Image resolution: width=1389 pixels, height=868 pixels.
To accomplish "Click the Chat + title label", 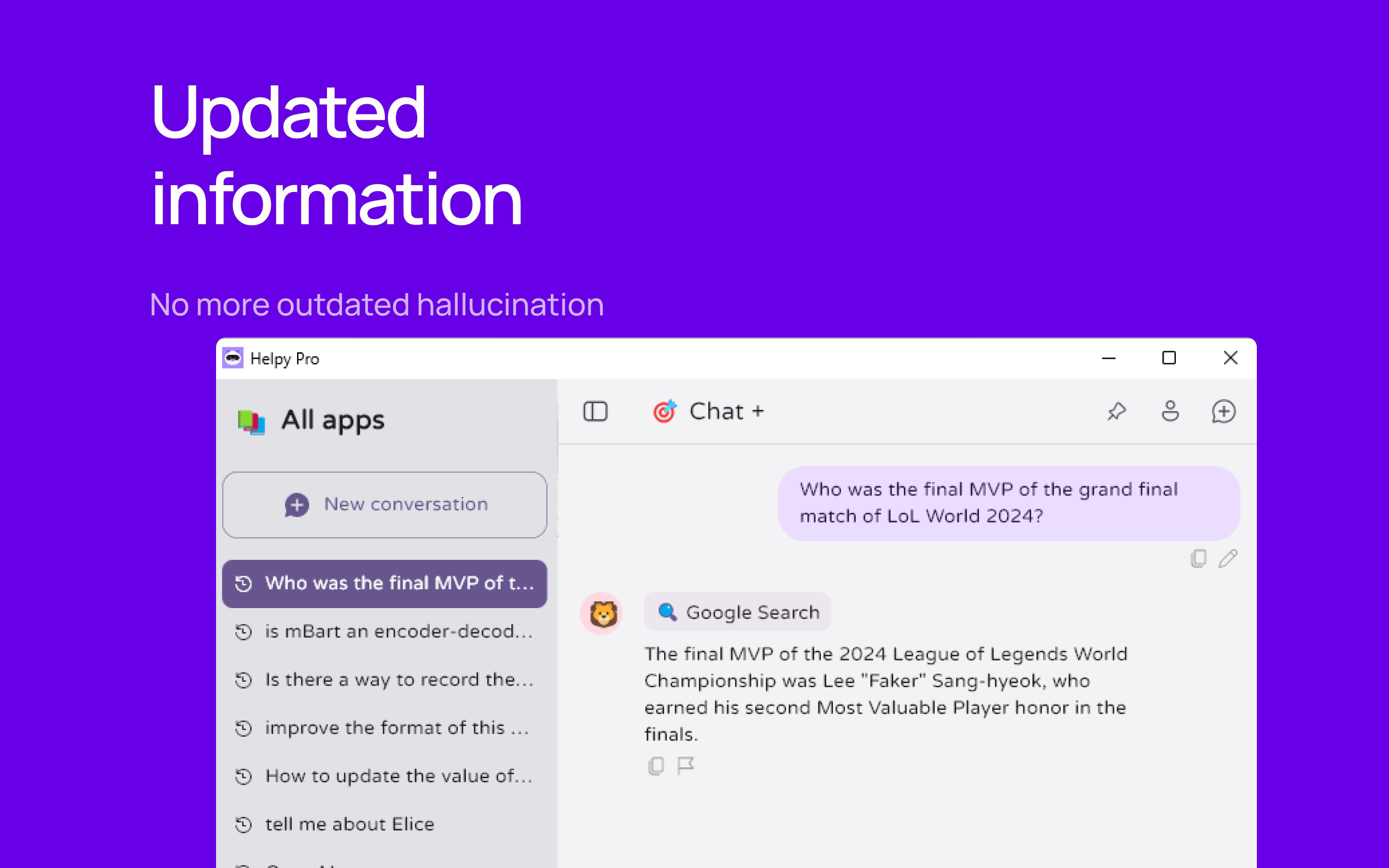I will pos(727,411).
